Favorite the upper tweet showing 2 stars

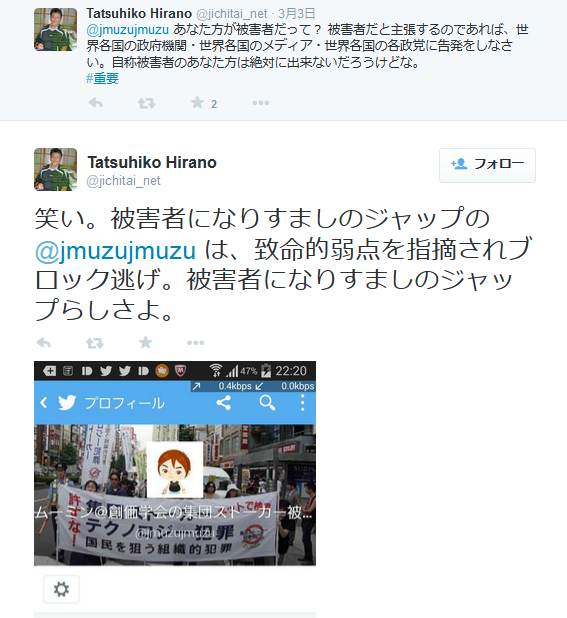[x=197, y=103]
